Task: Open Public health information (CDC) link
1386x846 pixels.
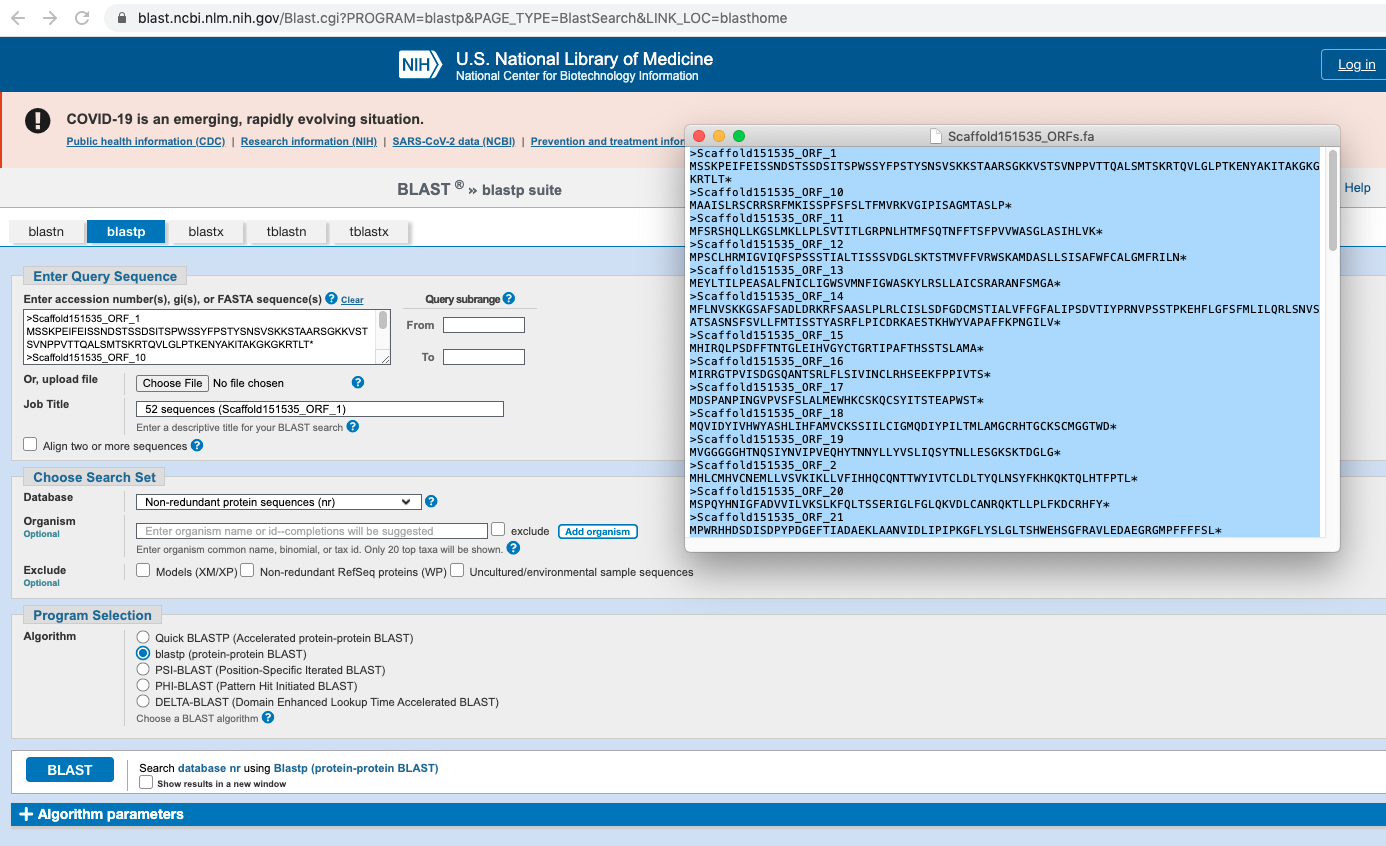Action: coord(146,141)
